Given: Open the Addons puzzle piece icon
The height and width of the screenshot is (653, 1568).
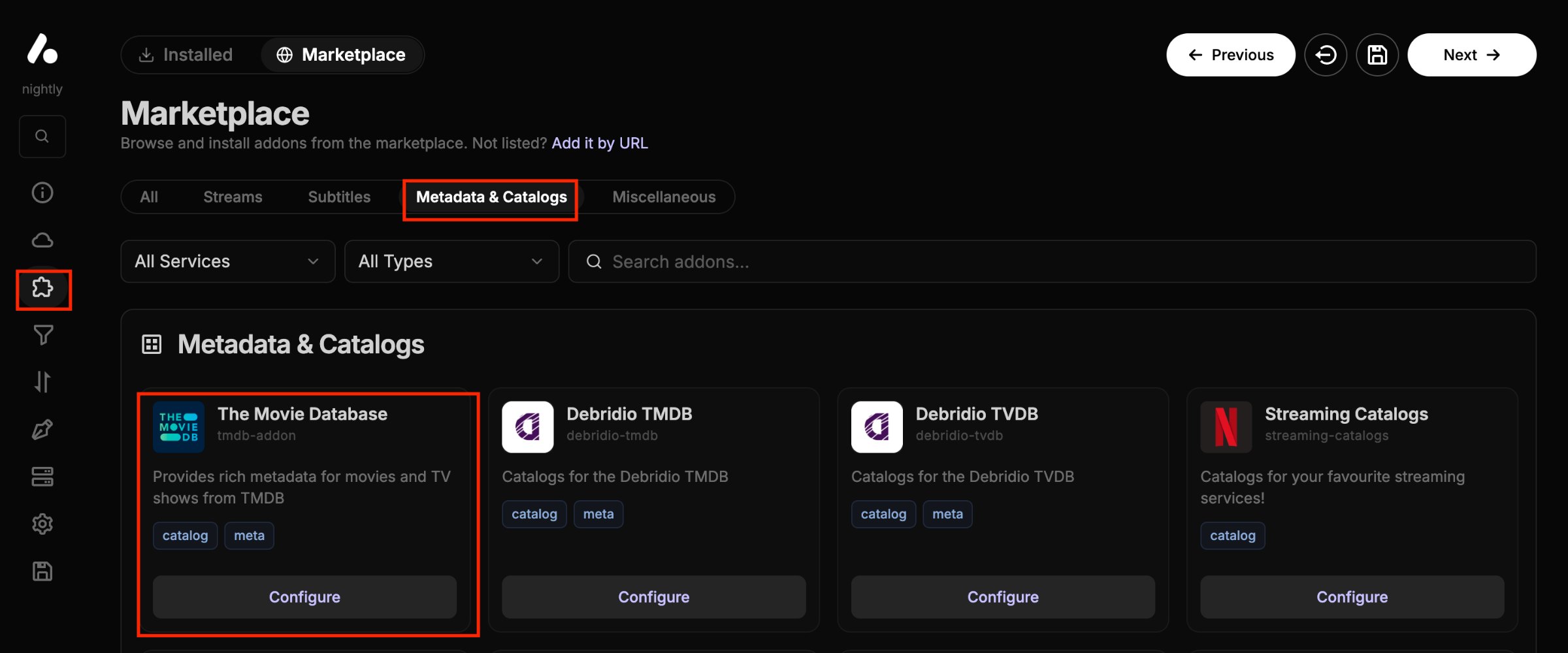Looking at the screenshot, I should pyautogui.click(x=42, y=288).
